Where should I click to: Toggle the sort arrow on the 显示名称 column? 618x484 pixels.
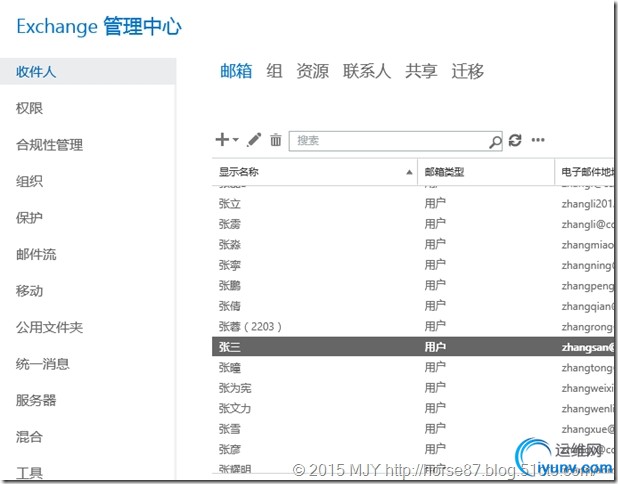(x=409, y=172)
